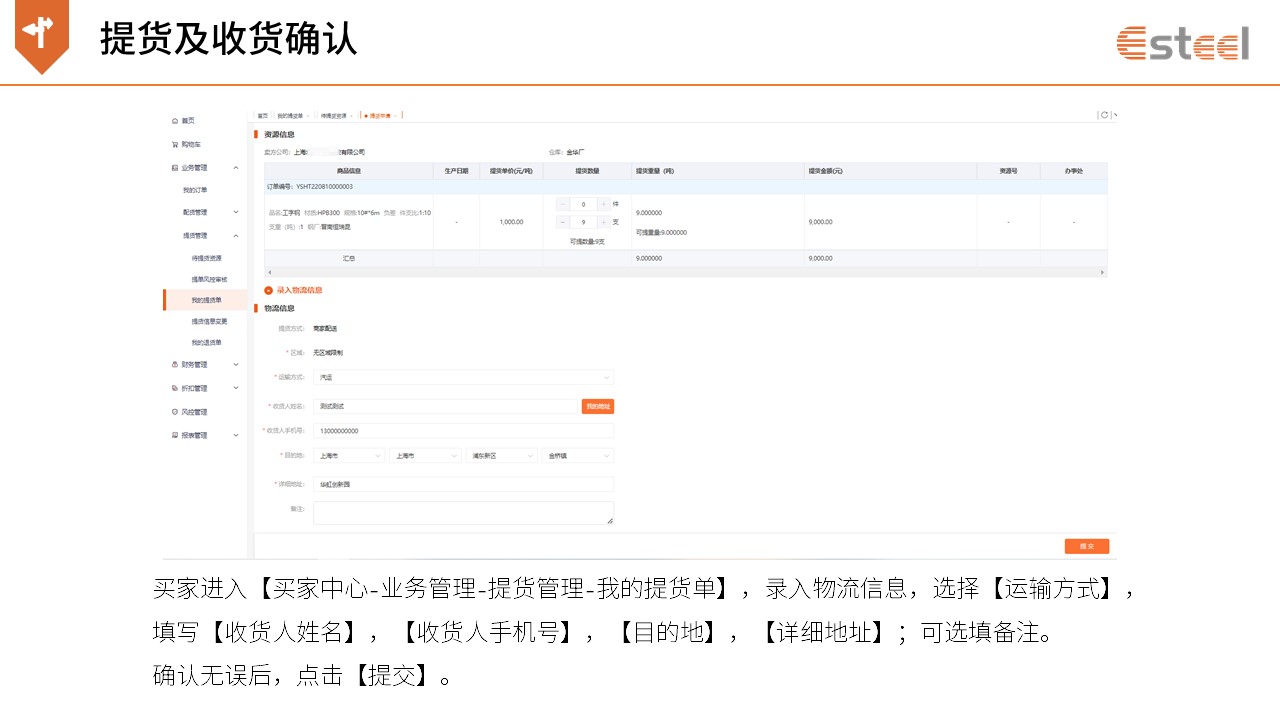Click the order number YSHT220810000003

click(x=324, y=186)
